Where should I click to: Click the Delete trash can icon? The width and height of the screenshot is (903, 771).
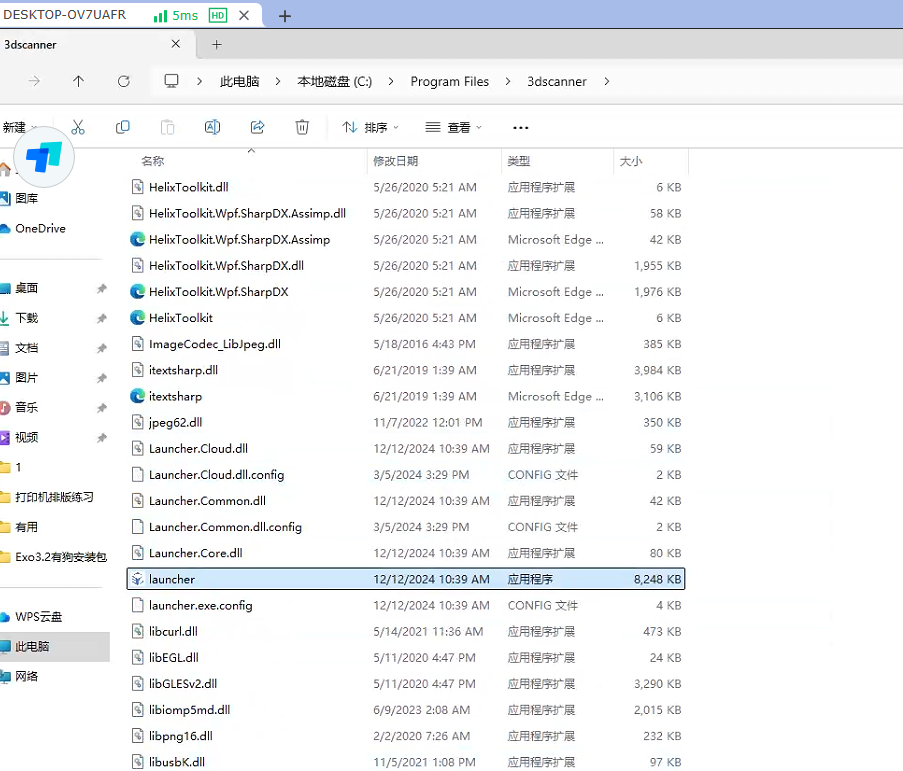click(302, 127)
